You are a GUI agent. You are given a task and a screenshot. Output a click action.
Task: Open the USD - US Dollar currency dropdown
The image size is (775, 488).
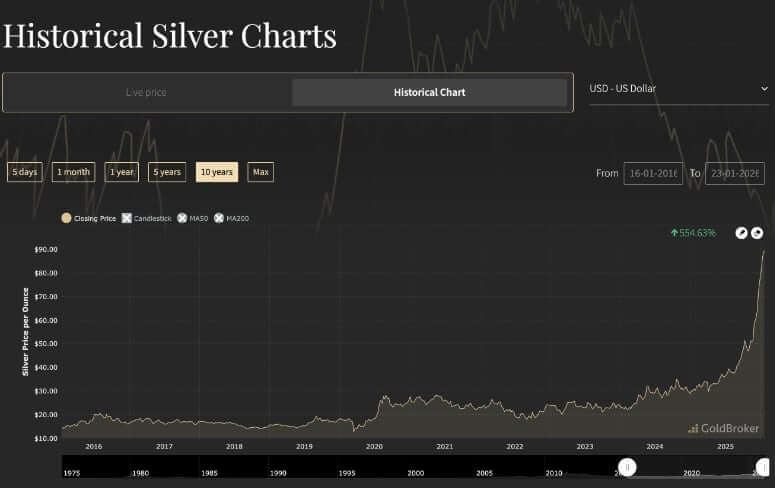(x=678, y=89)
